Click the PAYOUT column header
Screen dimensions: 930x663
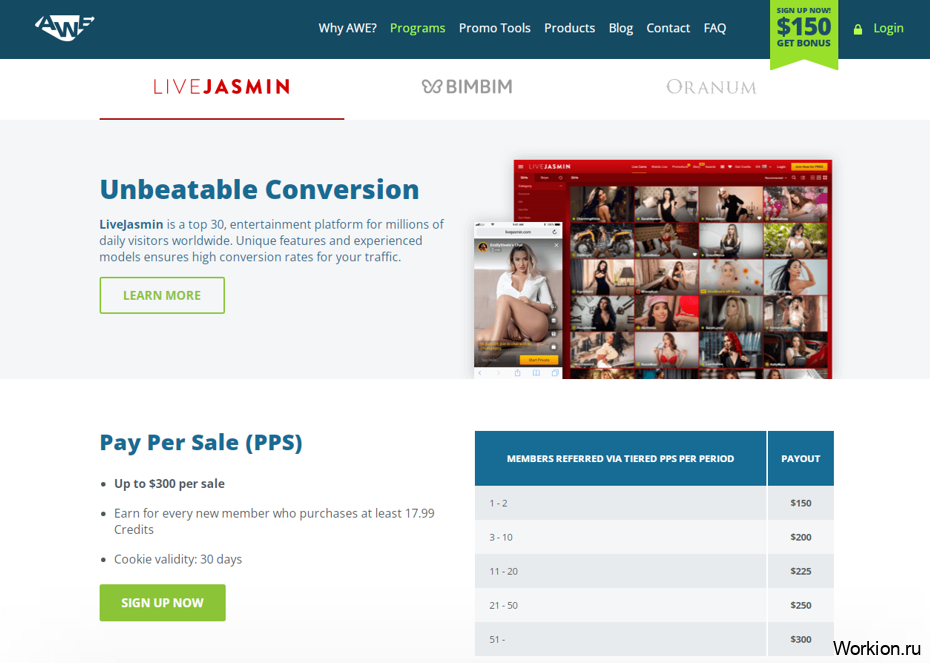point(801,458)
